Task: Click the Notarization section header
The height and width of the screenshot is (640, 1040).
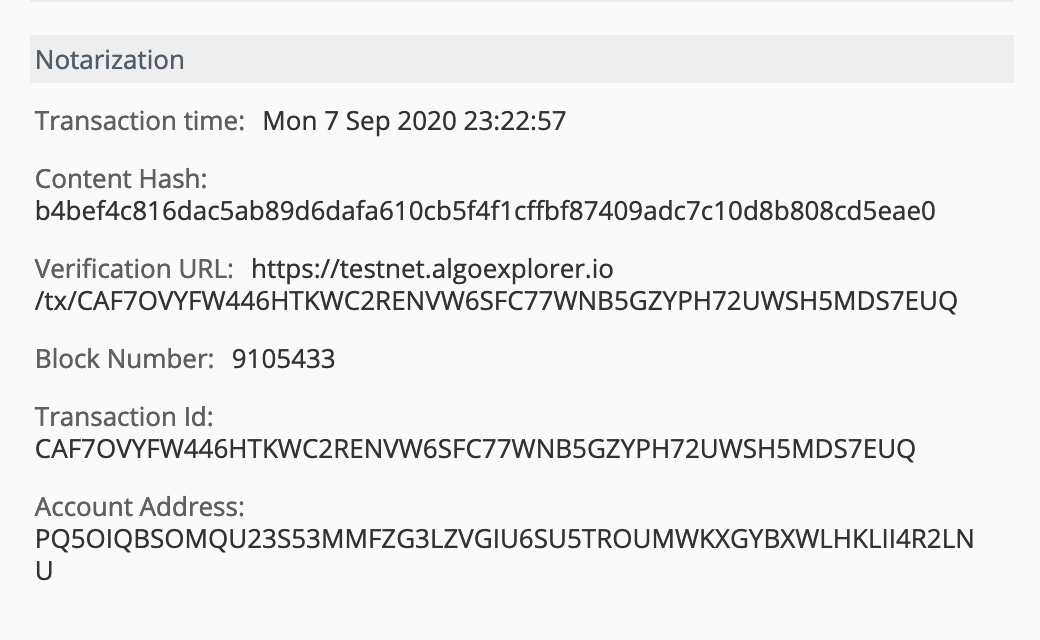Action: pos(110,60)
